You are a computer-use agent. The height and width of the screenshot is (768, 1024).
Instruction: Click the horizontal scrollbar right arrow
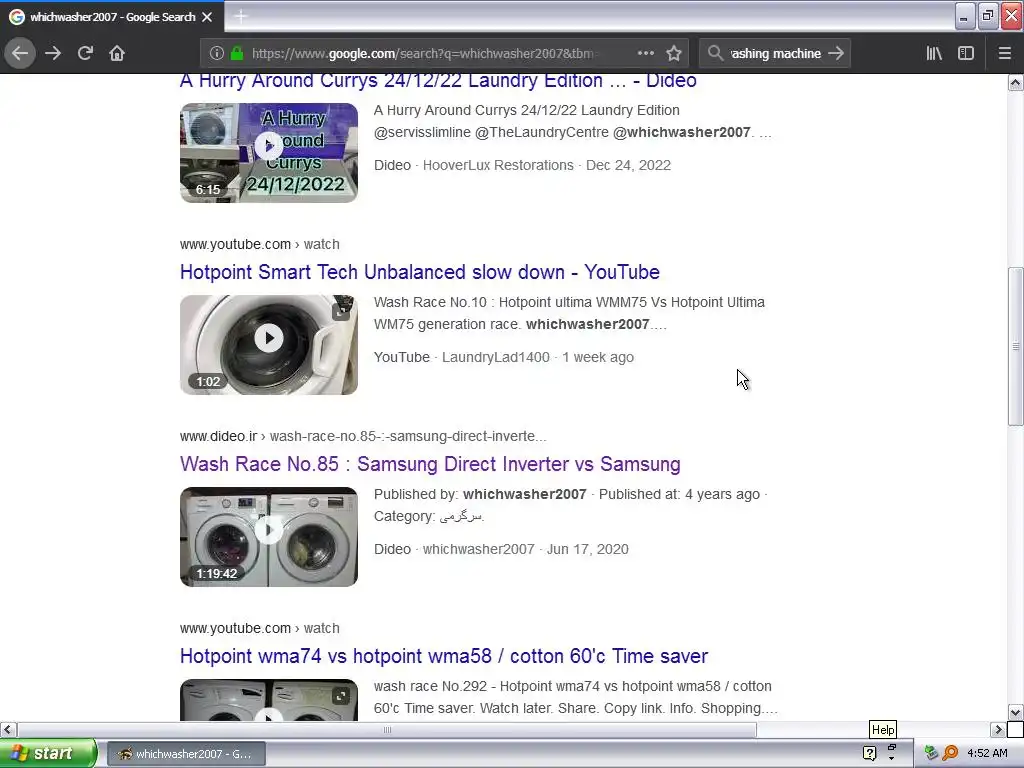(998, 729)
